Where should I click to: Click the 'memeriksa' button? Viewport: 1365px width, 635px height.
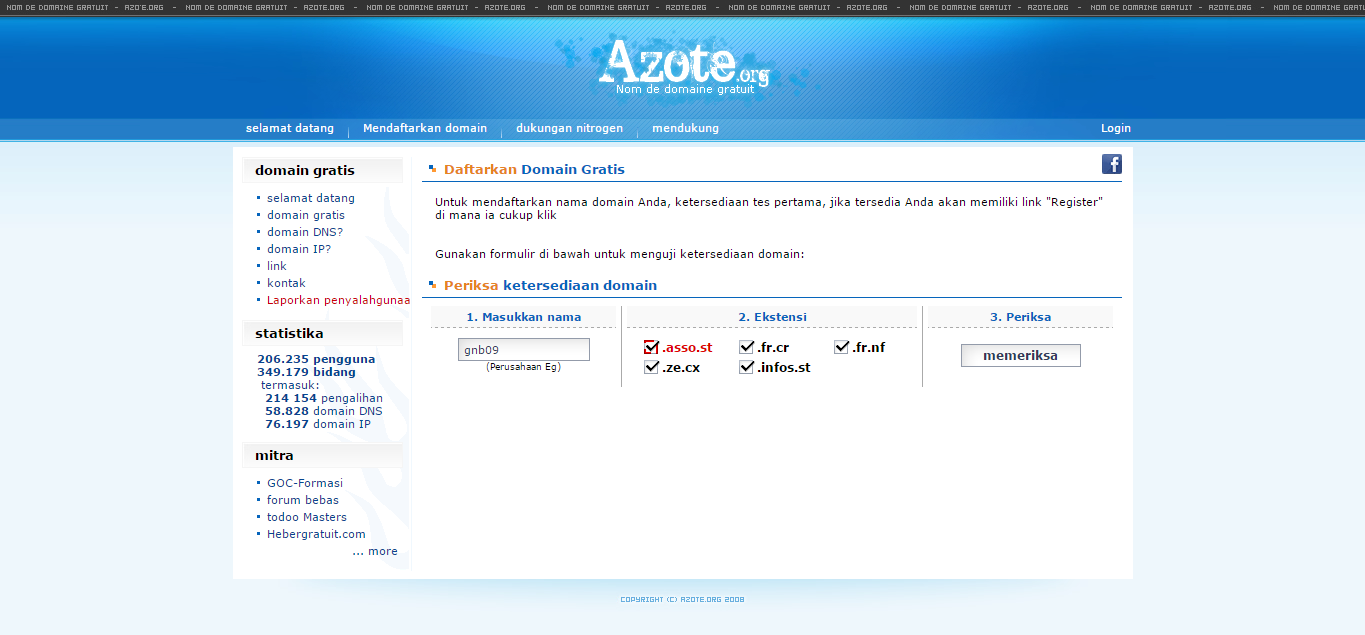click(x=1021, y=355)
